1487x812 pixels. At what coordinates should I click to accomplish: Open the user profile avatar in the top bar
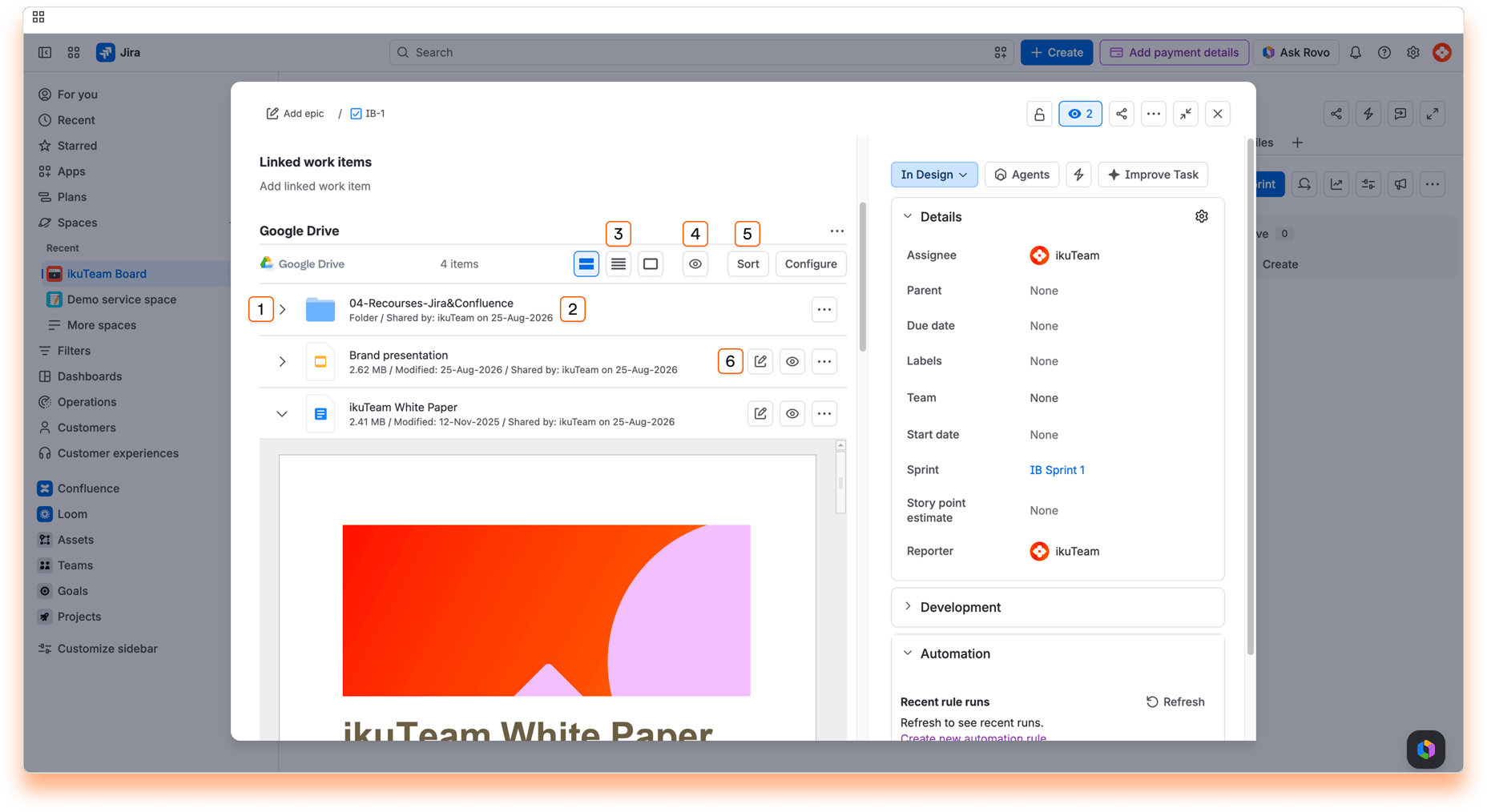click(1441, 52)
